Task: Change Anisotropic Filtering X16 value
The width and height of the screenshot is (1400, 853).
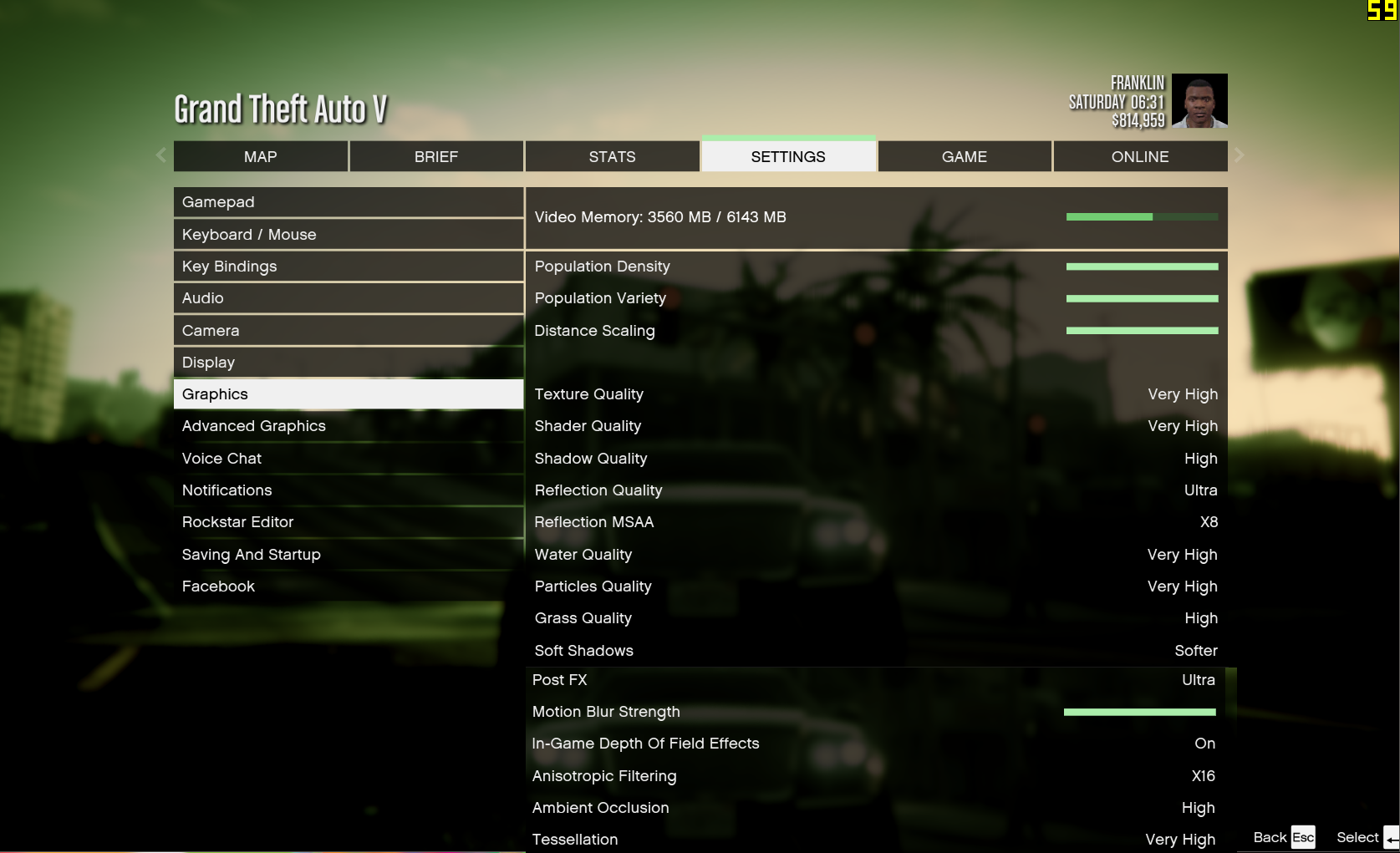Action: 1204,776
